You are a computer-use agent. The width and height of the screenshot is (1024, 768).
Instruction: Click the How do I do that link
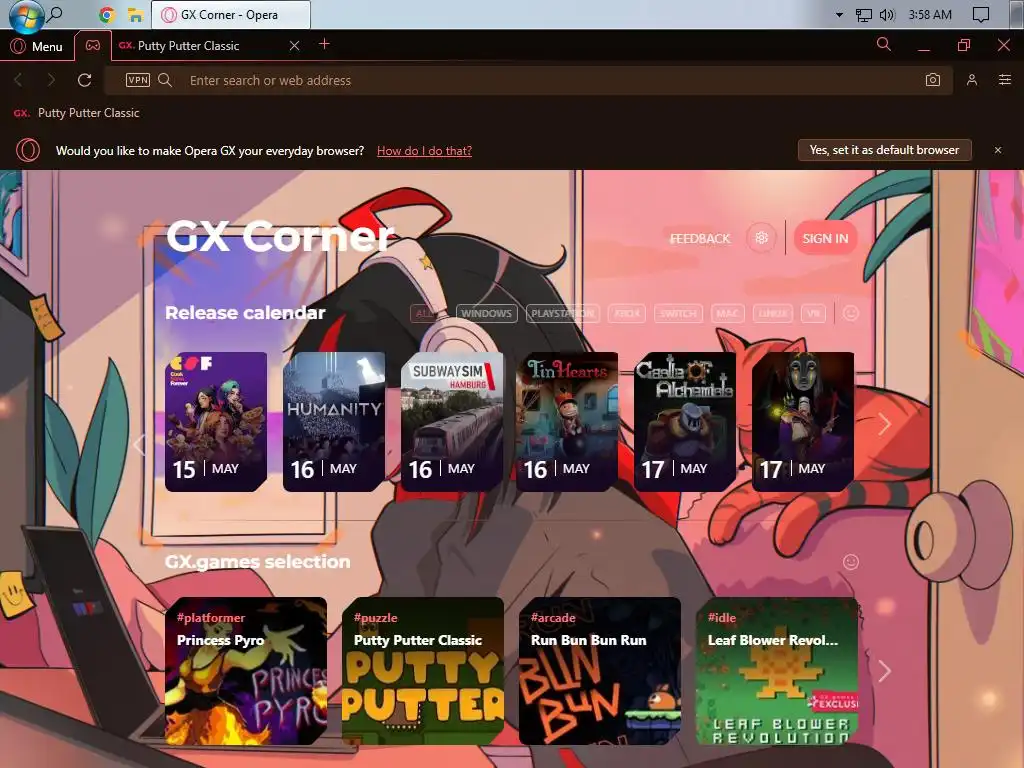(x=424, y=151)
